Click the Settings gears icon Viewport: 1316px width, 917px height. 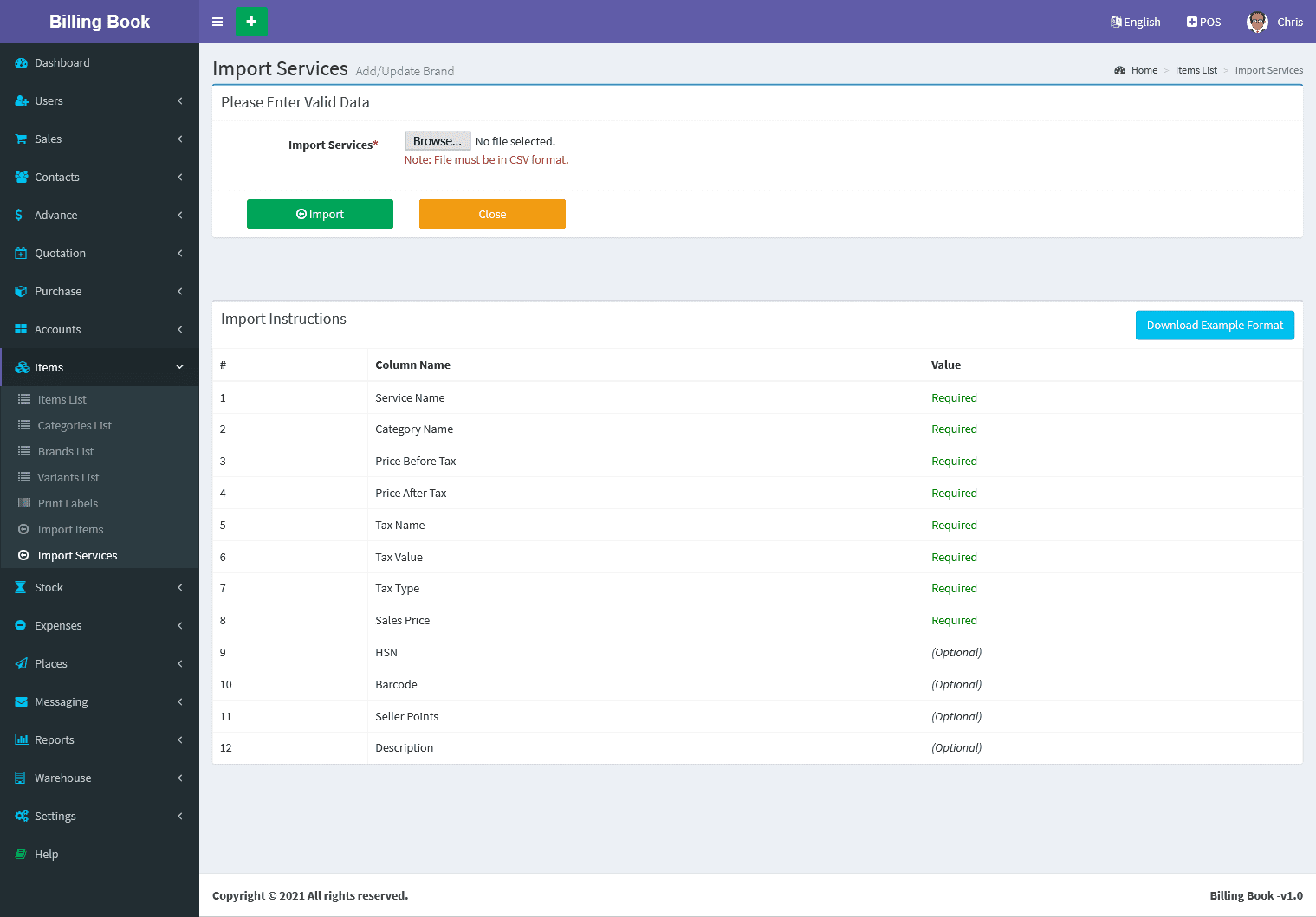tap(21, 817)
